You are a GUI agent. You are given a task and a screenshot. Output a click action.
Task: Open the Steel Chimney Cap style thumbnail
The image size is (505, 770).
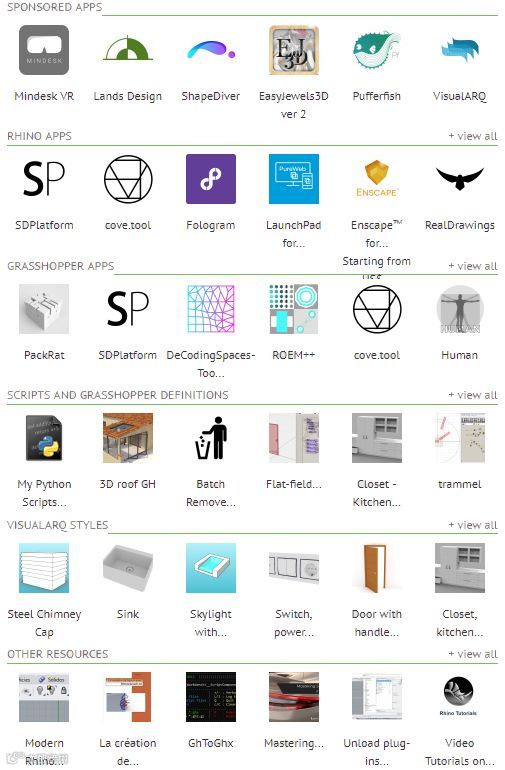click(x=44, y=568)
